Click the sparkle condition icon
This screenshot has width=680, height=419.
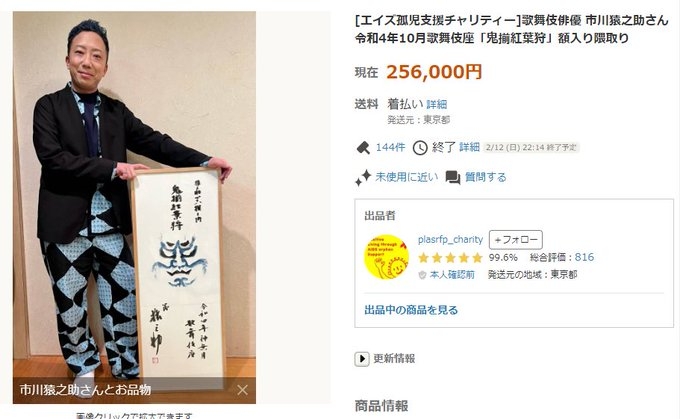(x=363, y=177)
